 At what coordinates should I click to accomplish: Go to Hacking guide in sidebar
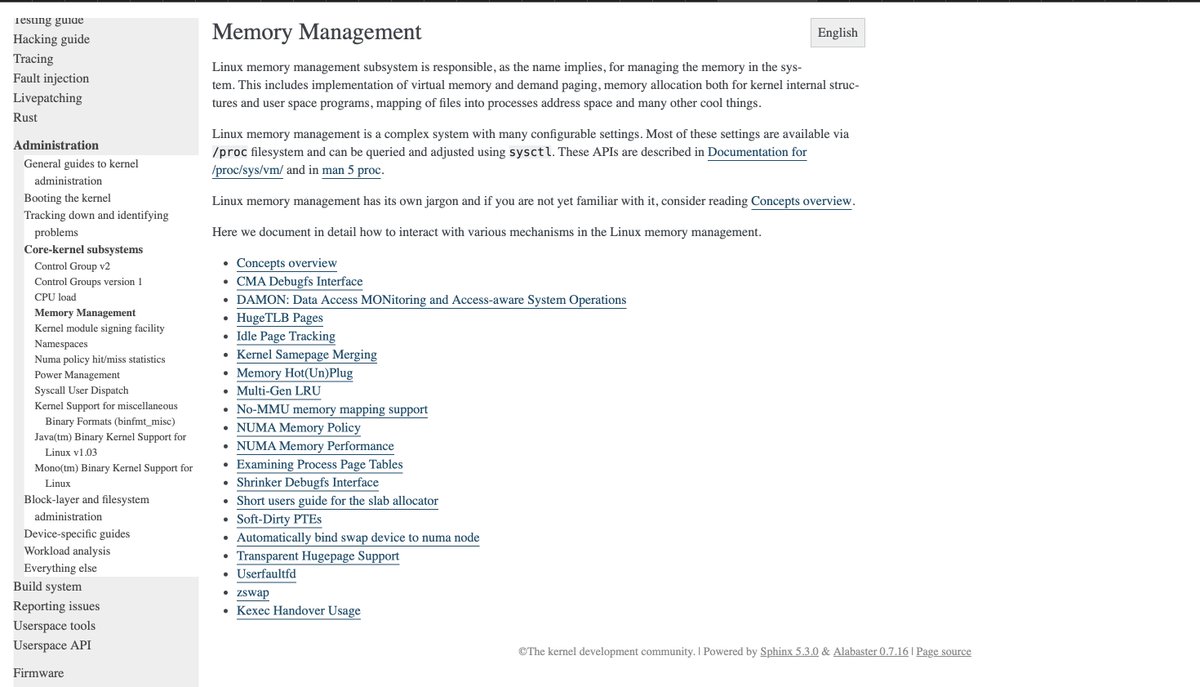(51, 39)
